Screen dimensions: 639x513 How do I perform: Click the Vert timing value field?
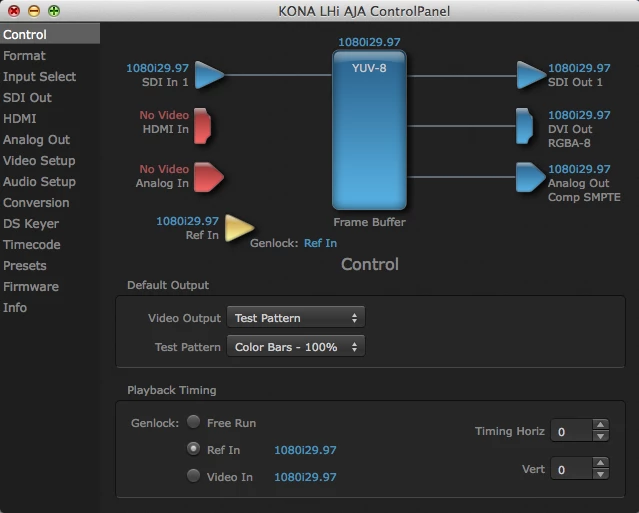coord(571,469)
